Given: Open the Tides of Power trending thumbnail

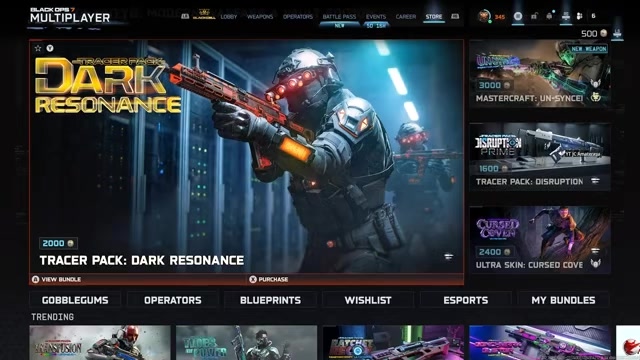Looking at the screenshot, I should 247,342.
